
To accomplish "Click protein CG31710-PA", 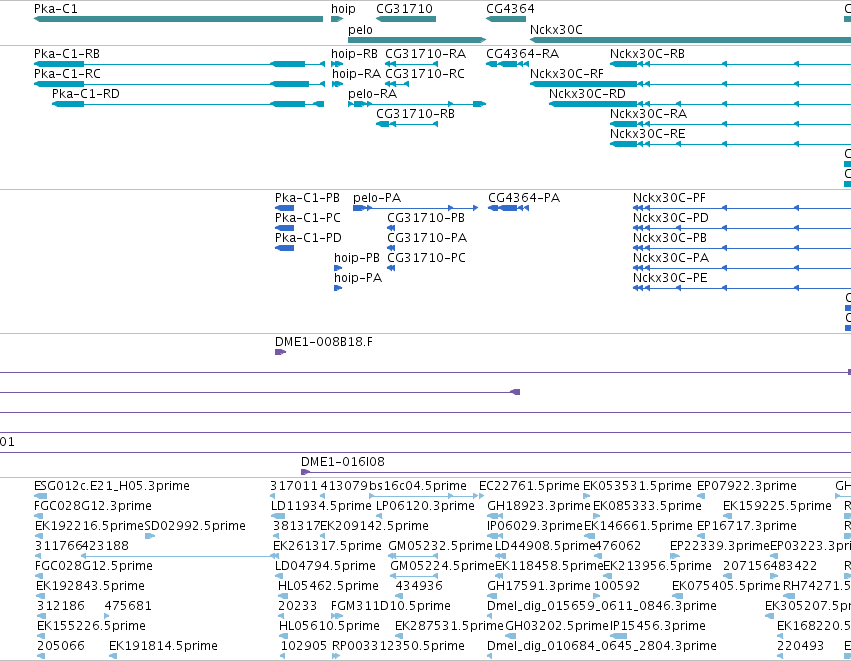I will pyautogui.click(x=391, y=248).
